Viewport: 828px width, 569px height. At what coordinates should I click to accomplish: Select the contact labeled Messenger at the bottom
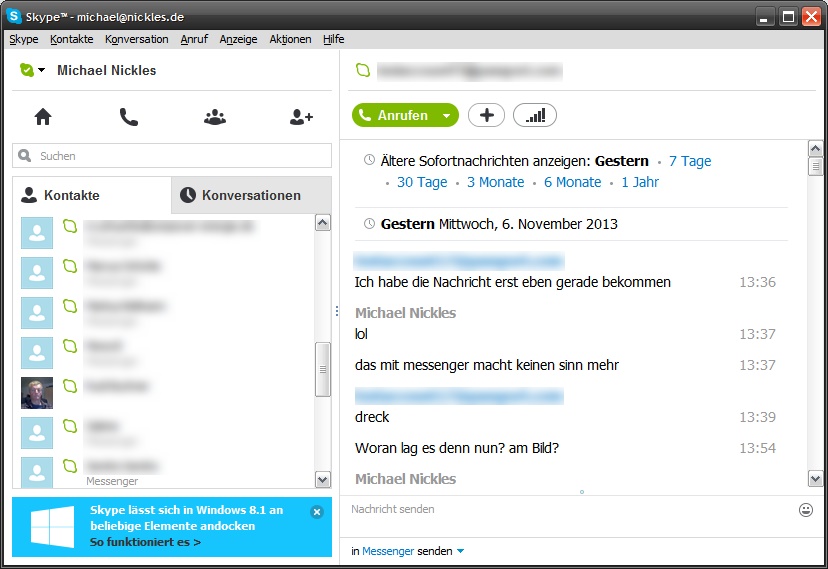coord(164,471)
